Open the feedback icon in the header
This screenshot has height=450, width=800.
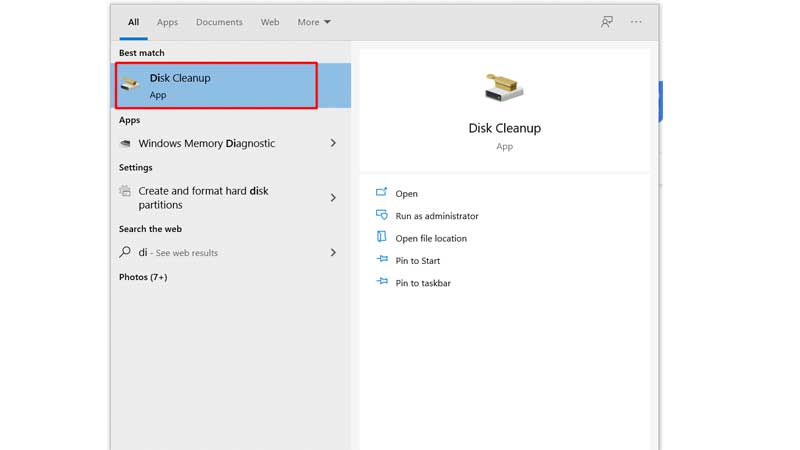click(x=606, y=22)
